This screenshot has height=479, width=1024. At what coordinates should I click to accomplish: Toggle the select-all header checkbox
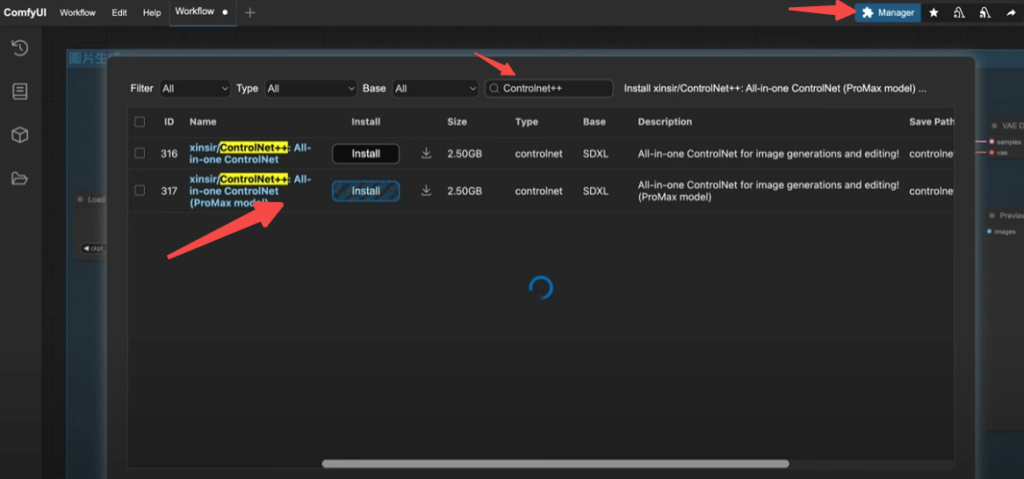[x=139, y=122]
